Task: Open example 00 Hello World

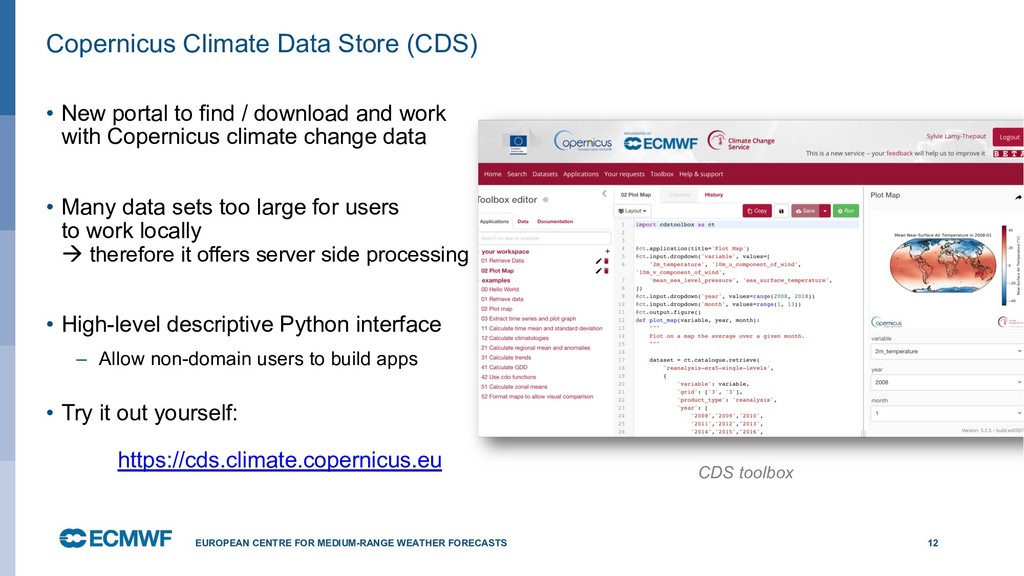Action: tap(500, 289)
